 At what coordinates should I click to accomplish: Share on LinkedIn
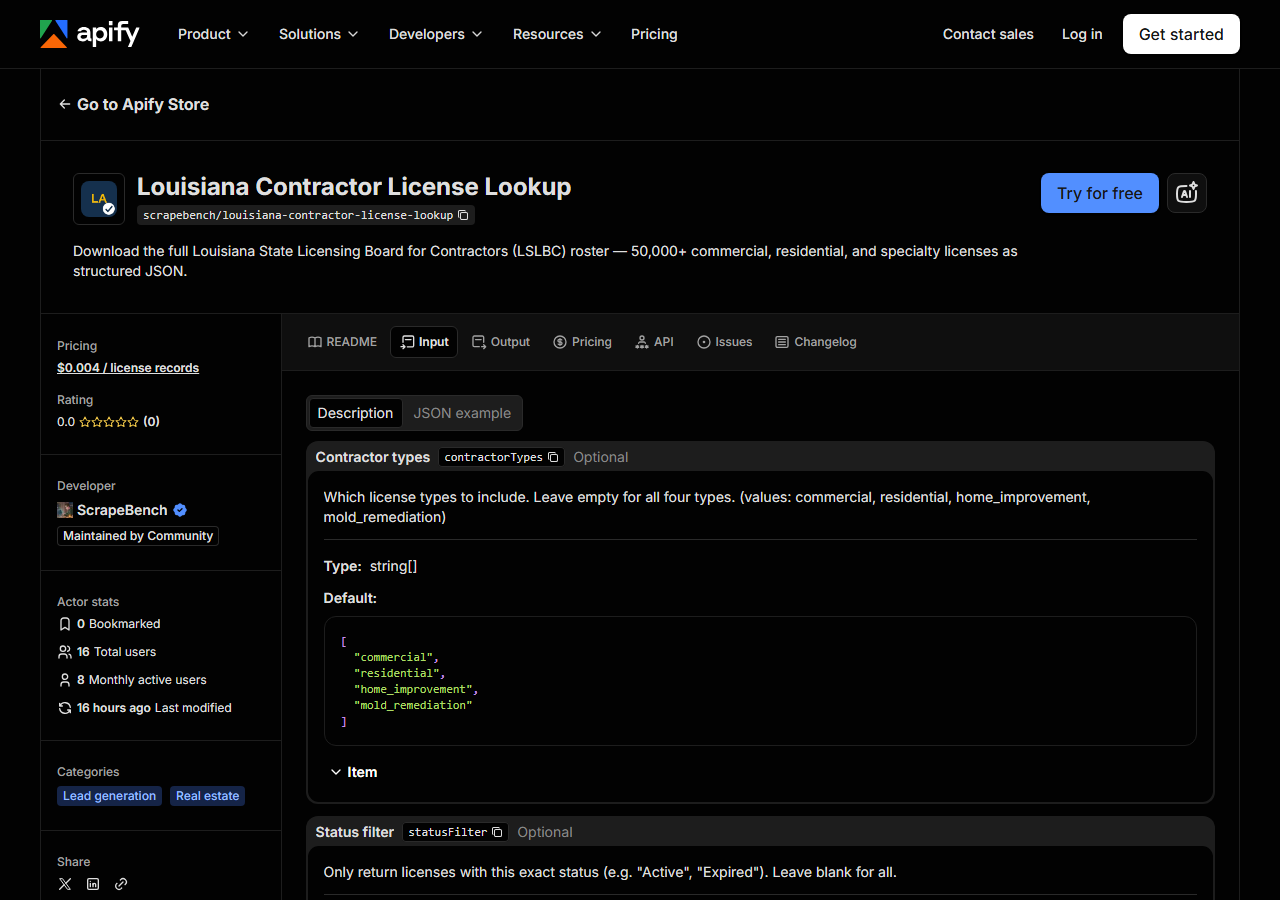93,884
